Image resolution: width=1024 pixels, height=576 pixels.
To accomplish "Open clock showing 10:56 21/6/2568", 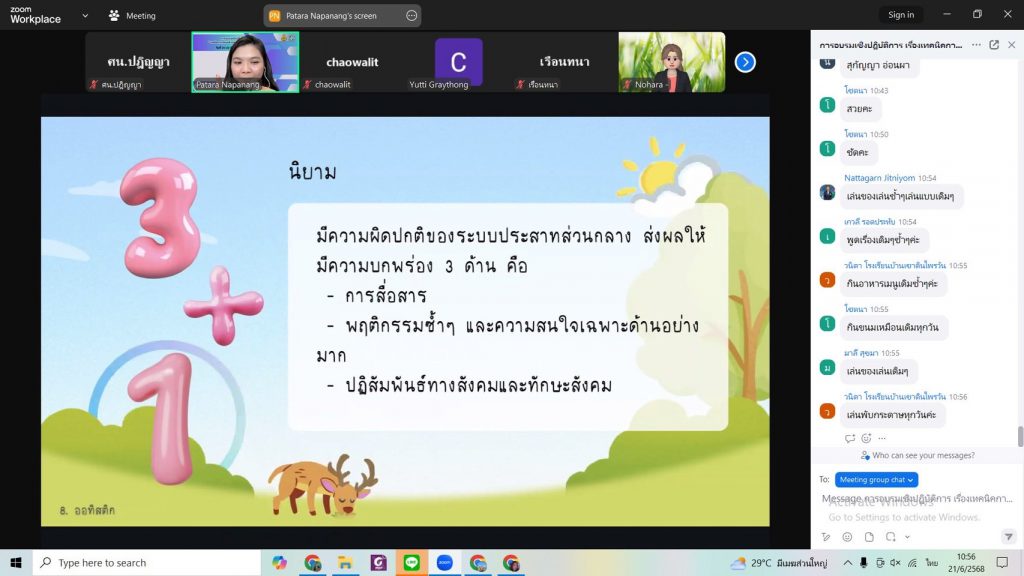I will (966, 562).
